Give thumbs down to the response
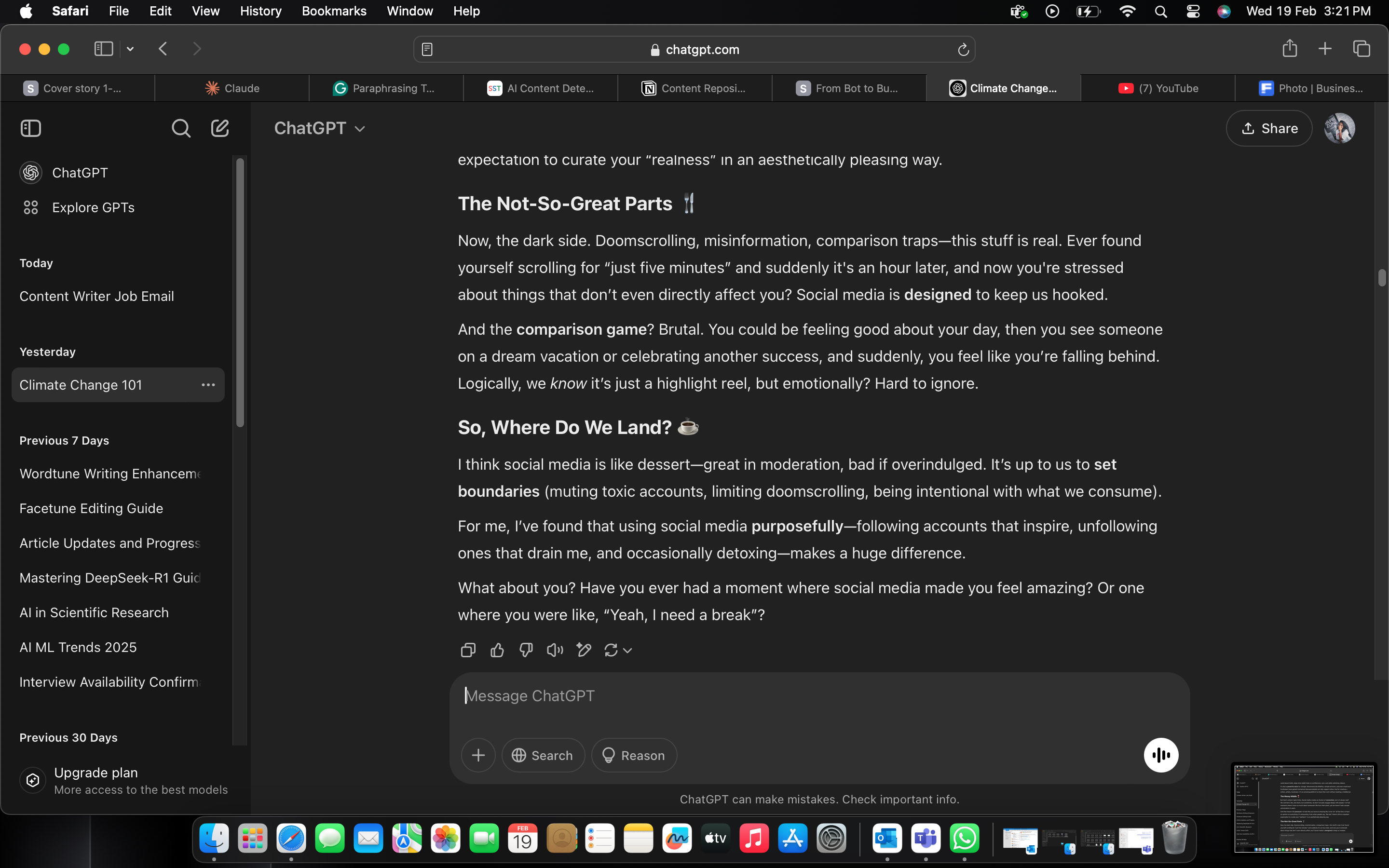This screenshot has height=868, width=1389. click(526, 650)
